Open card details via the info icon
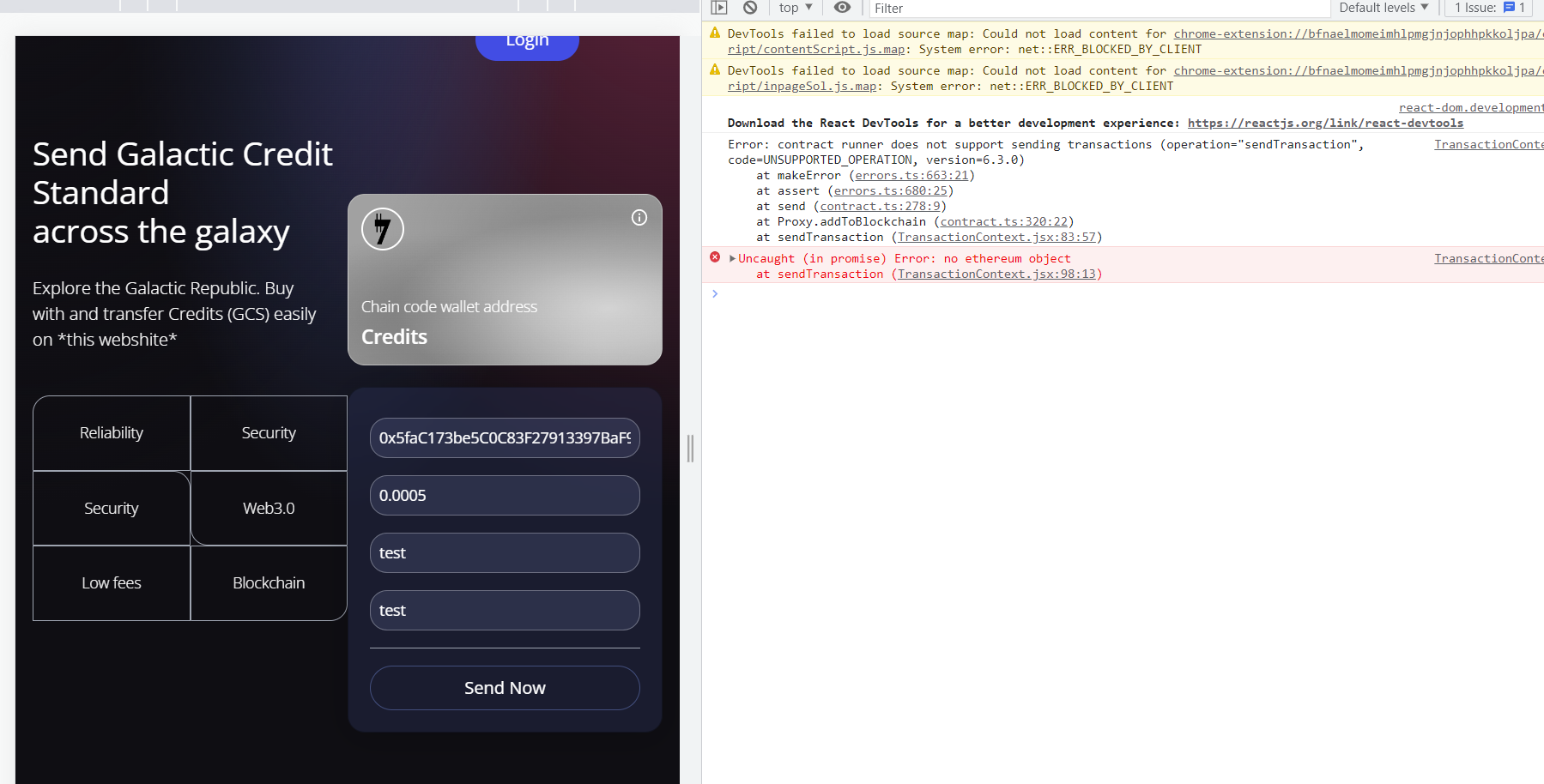 click(x=639, y=218)
